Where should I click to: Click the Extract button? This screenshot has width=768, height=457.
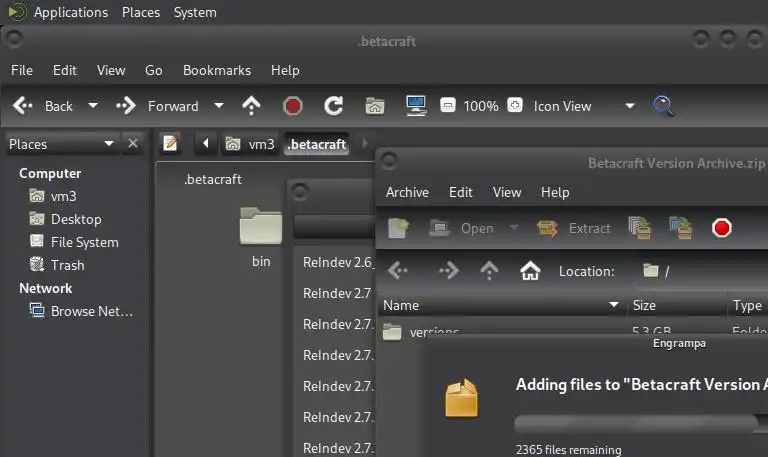pos(574,228)
